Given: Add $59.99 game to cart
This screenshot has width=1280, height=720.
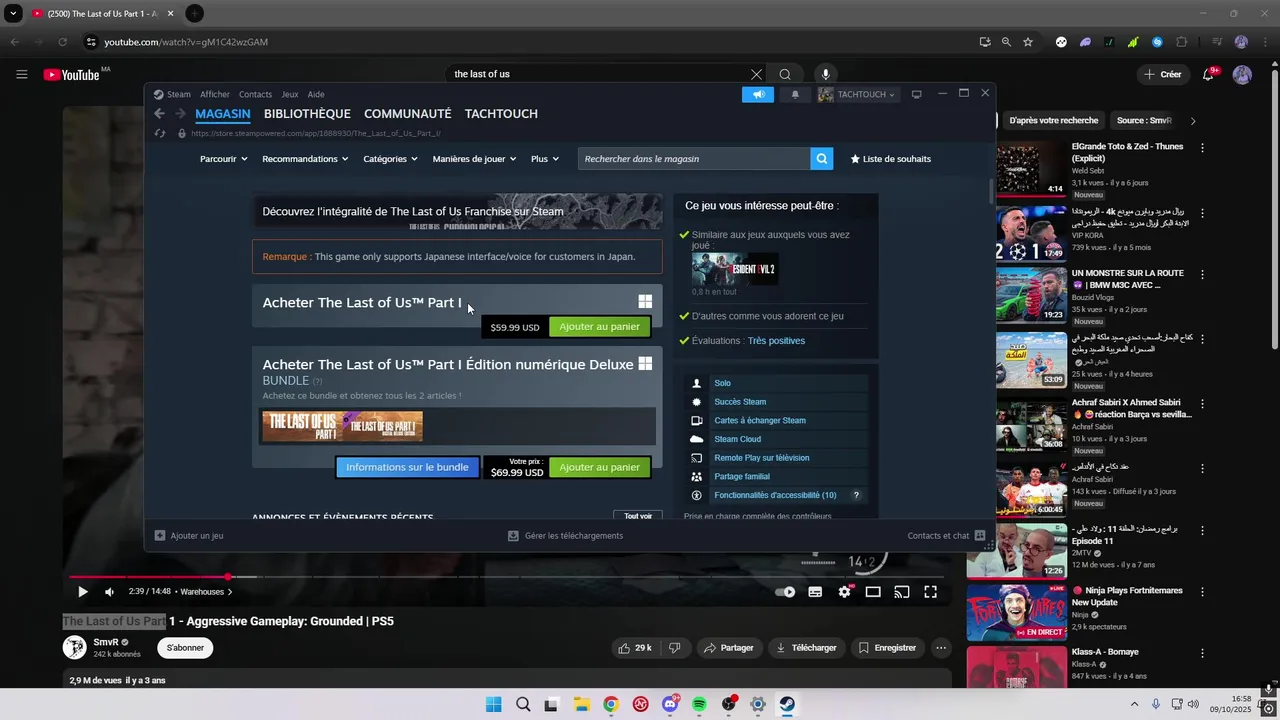Looking at the screenshot, I should 600,327.
